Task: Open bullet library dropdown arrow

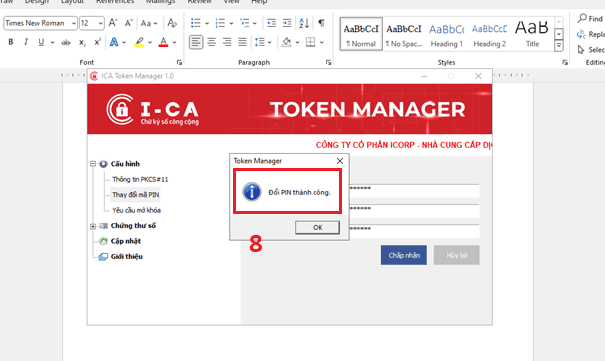Action: click(207, 24)
